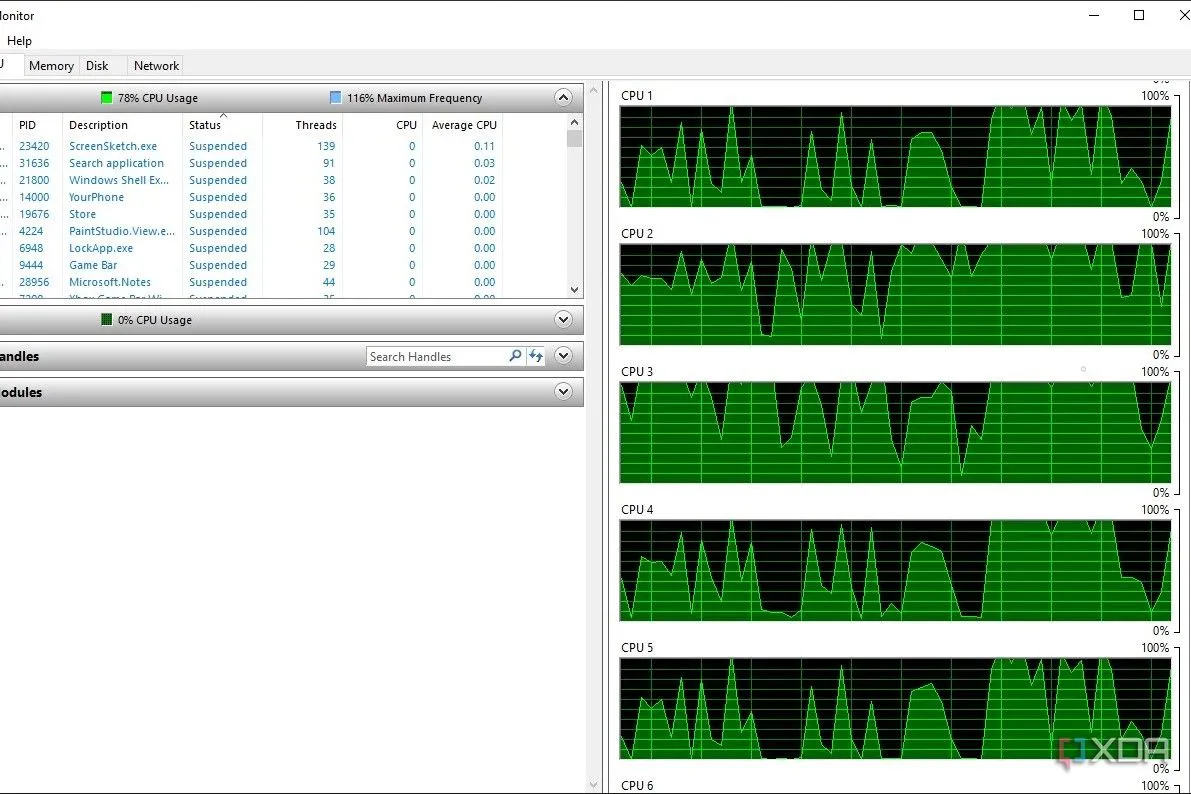Screen dimensions: 1191x794
Task: Switch to the Network tab
Action: (x=156, y=66)
